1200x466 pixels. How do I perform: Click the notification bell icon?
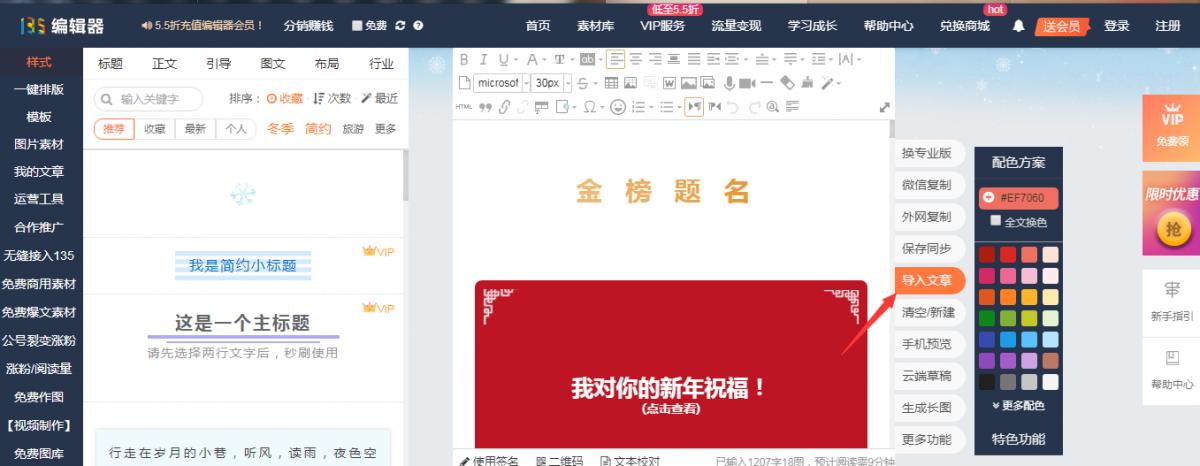coord(1018,26)
